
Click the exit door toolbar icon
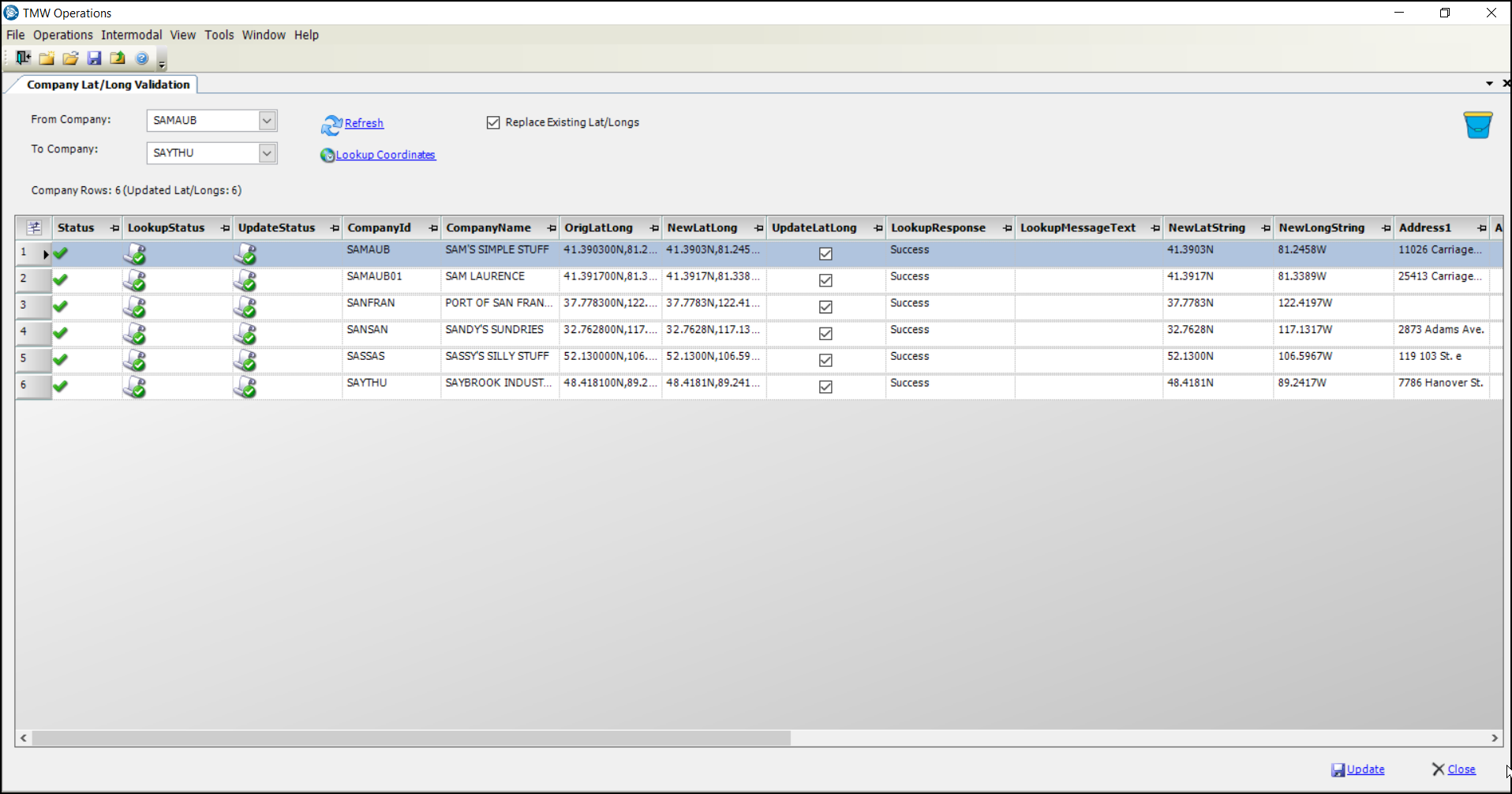[23, 58]
